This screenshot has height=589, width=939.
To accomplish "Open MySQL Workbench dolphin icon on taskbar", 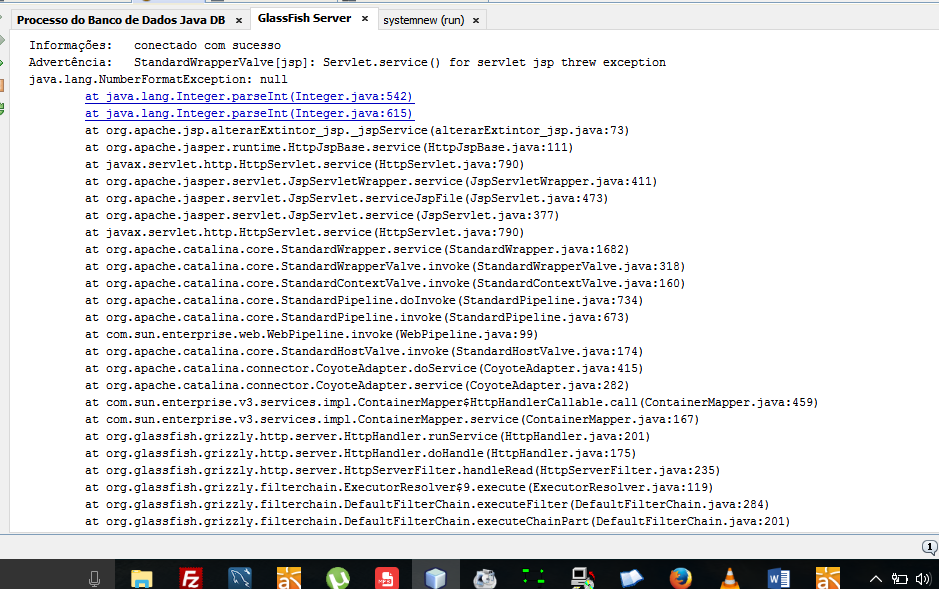I will (240, 579).
